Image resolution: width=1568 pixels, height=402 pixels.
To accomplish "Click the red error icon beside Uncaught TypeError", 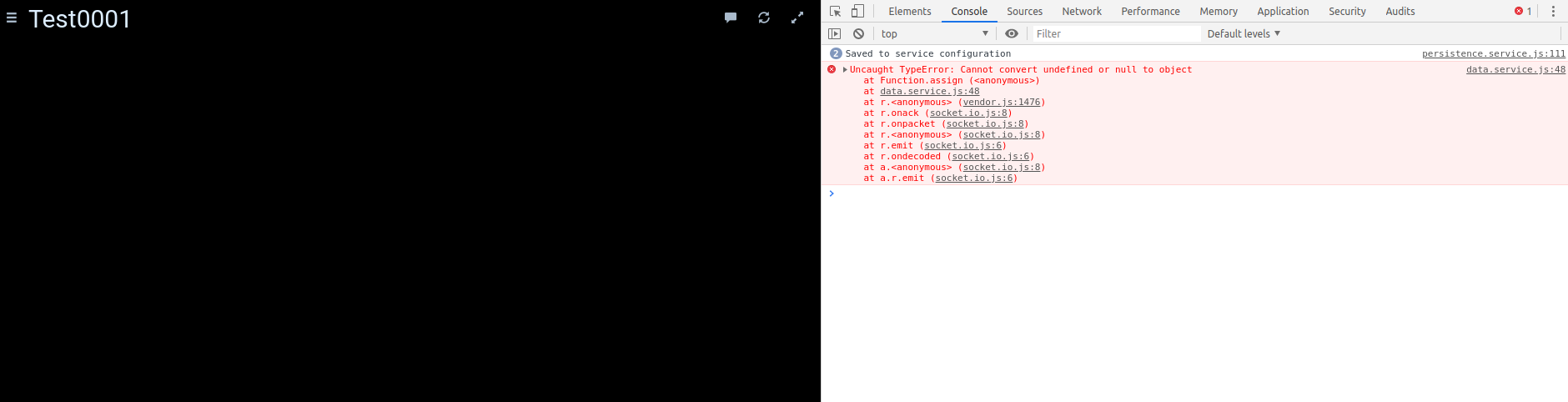I will pos(832,69).
